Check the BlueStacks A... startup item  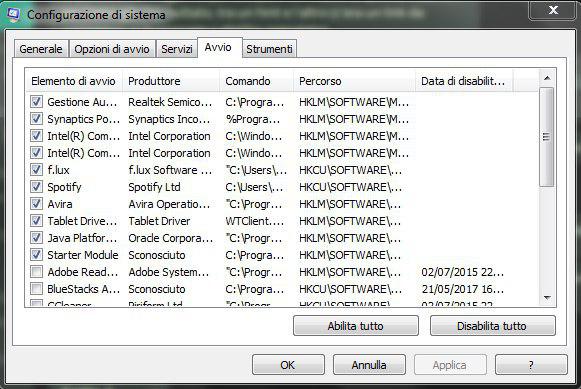36,289
